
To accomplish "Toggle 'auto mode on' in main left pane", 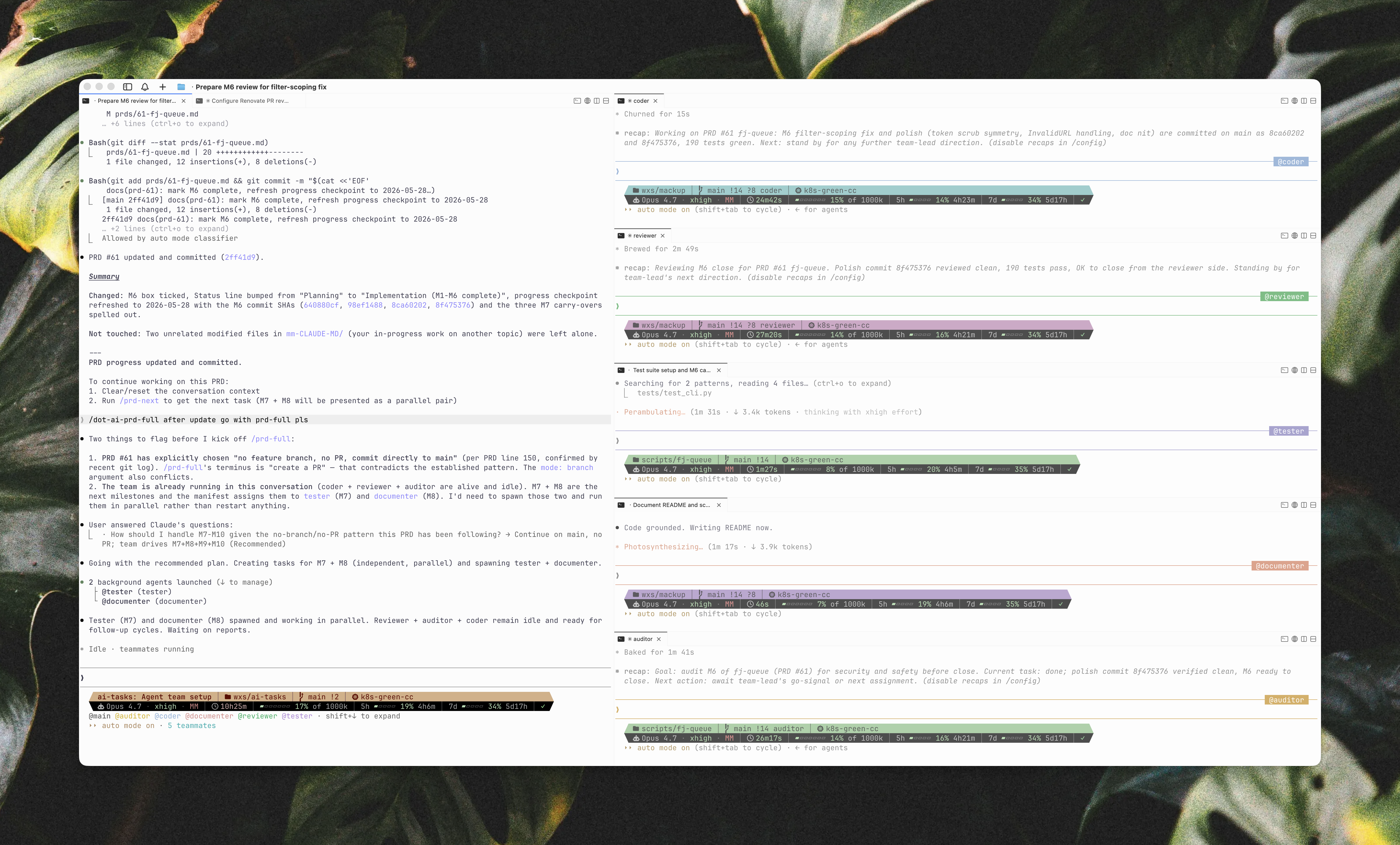I will tap(128, 726).
